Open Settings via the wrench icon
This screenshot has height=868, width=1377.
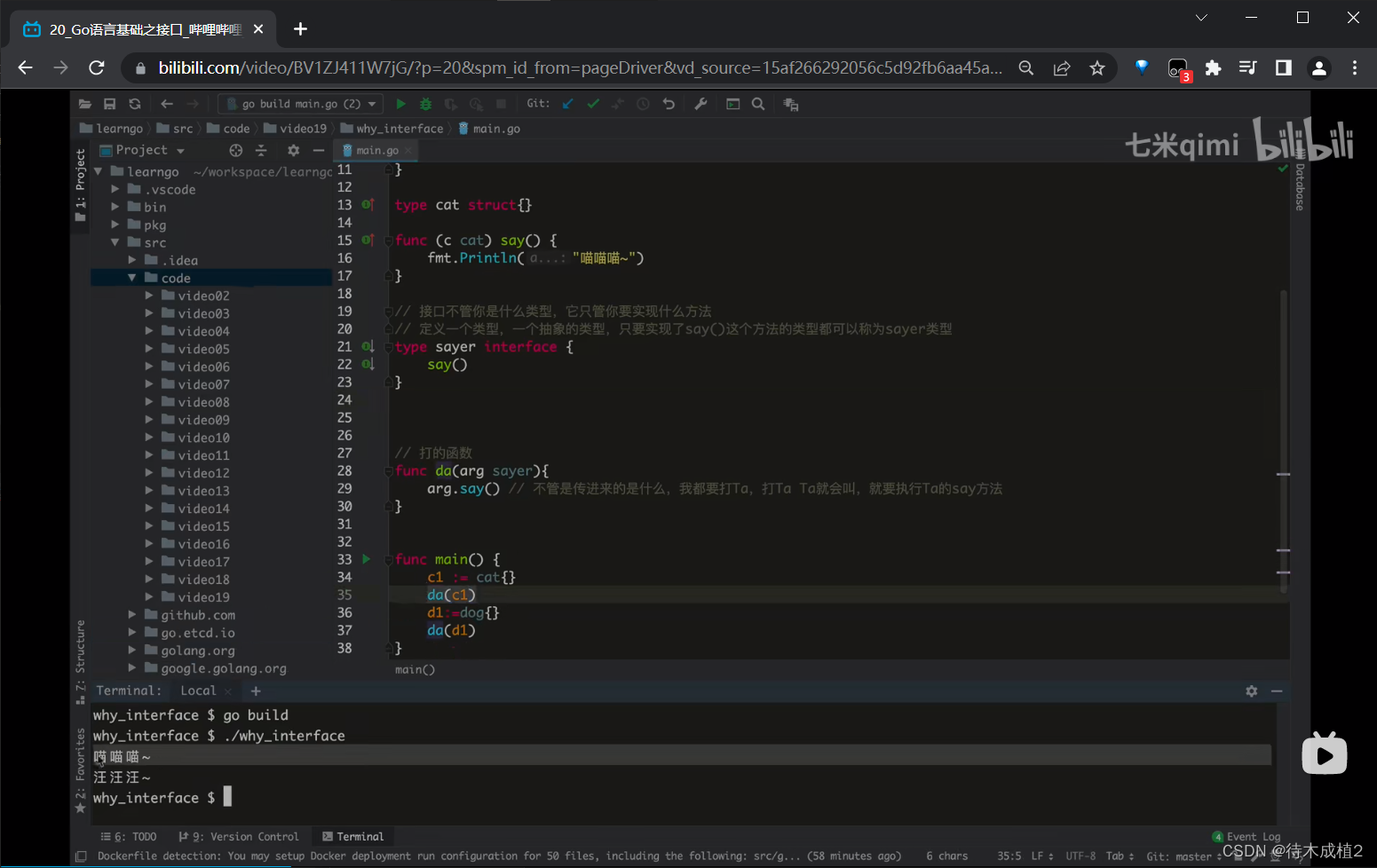click(700, 104)
